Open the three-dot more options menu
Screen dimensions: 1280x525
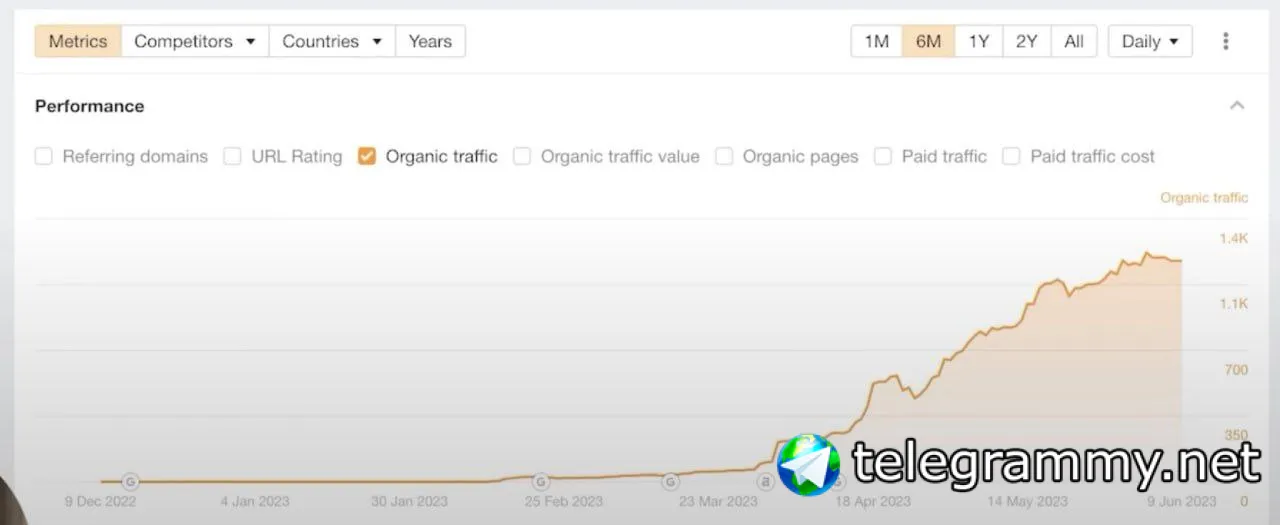(1225, 41)
